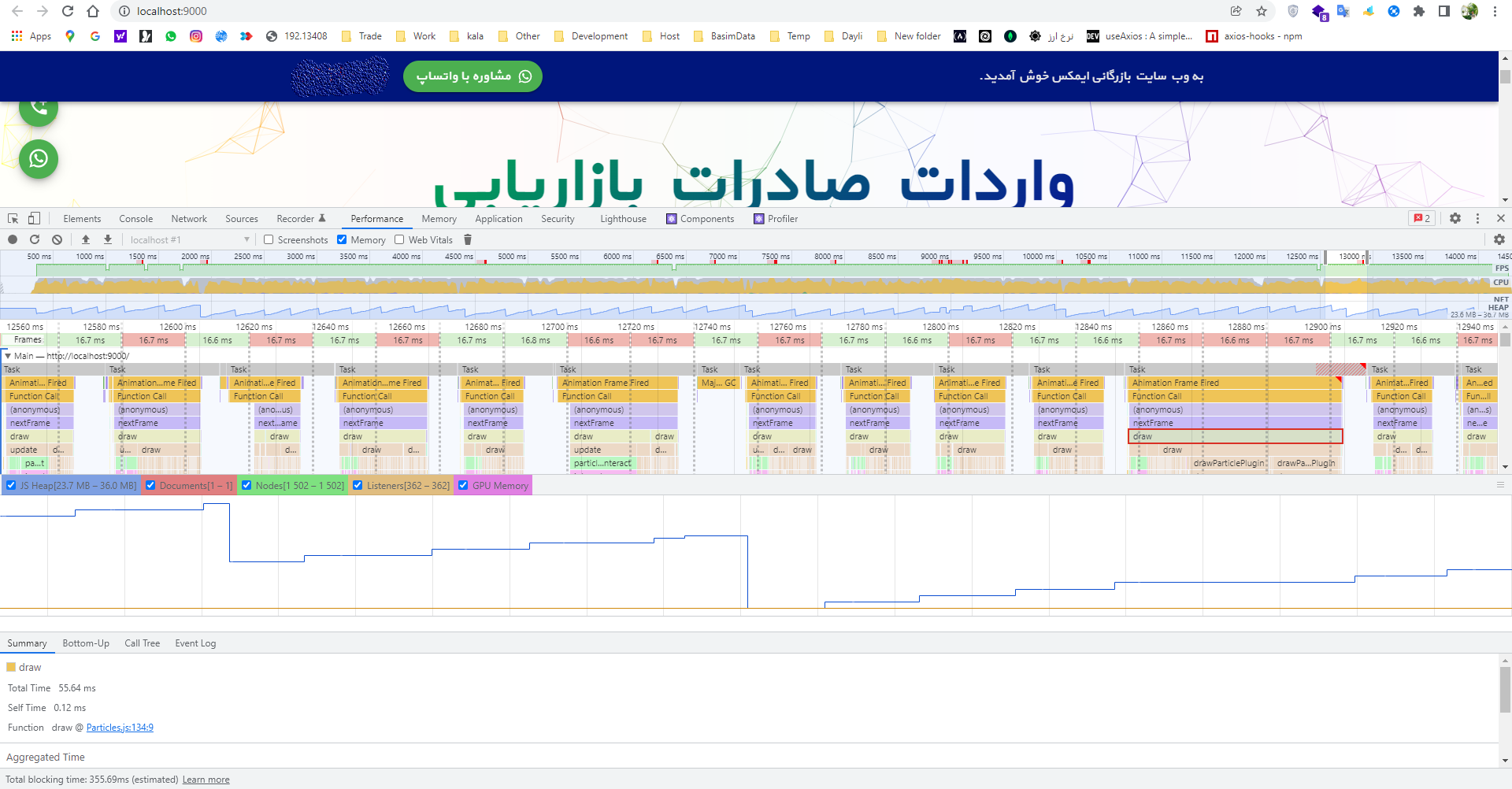Save the current performance profile

(x=108, y=239)
